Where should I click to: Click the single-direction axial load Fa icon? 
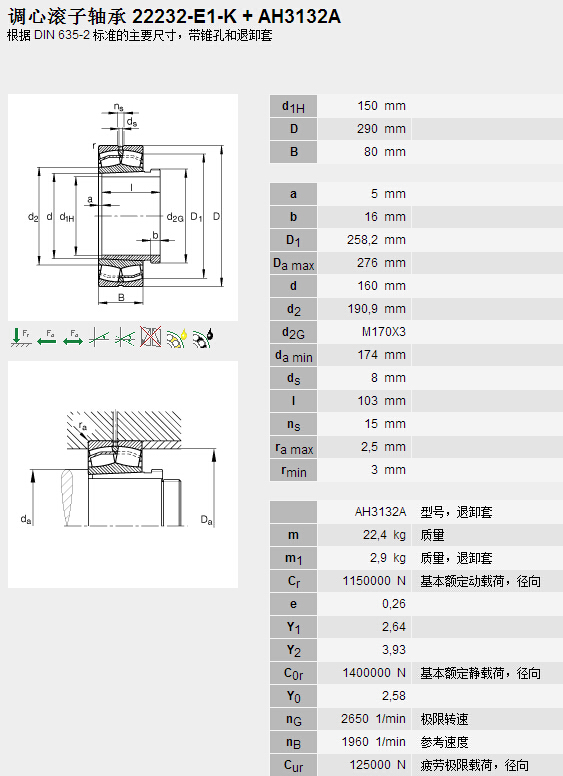47,337
